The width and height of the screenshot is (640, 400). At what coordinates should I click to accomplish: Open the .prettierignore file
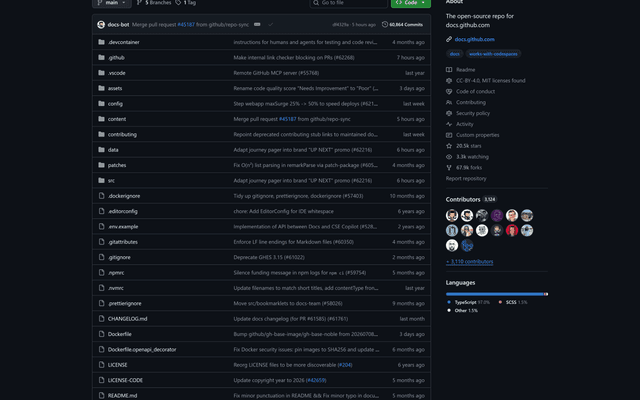[x=124, y=303]
